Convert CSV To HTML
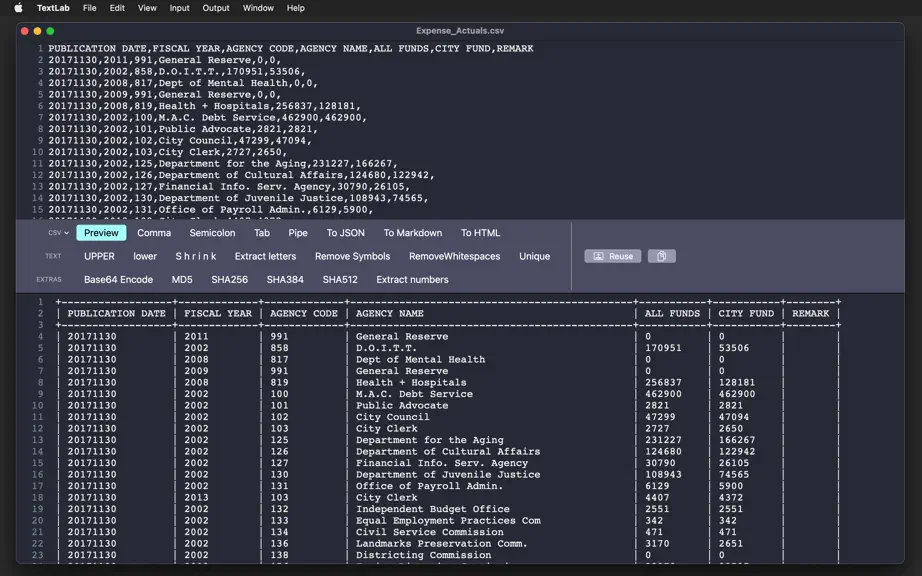This screenshot has height=576, width=922. tap(480, 233)
